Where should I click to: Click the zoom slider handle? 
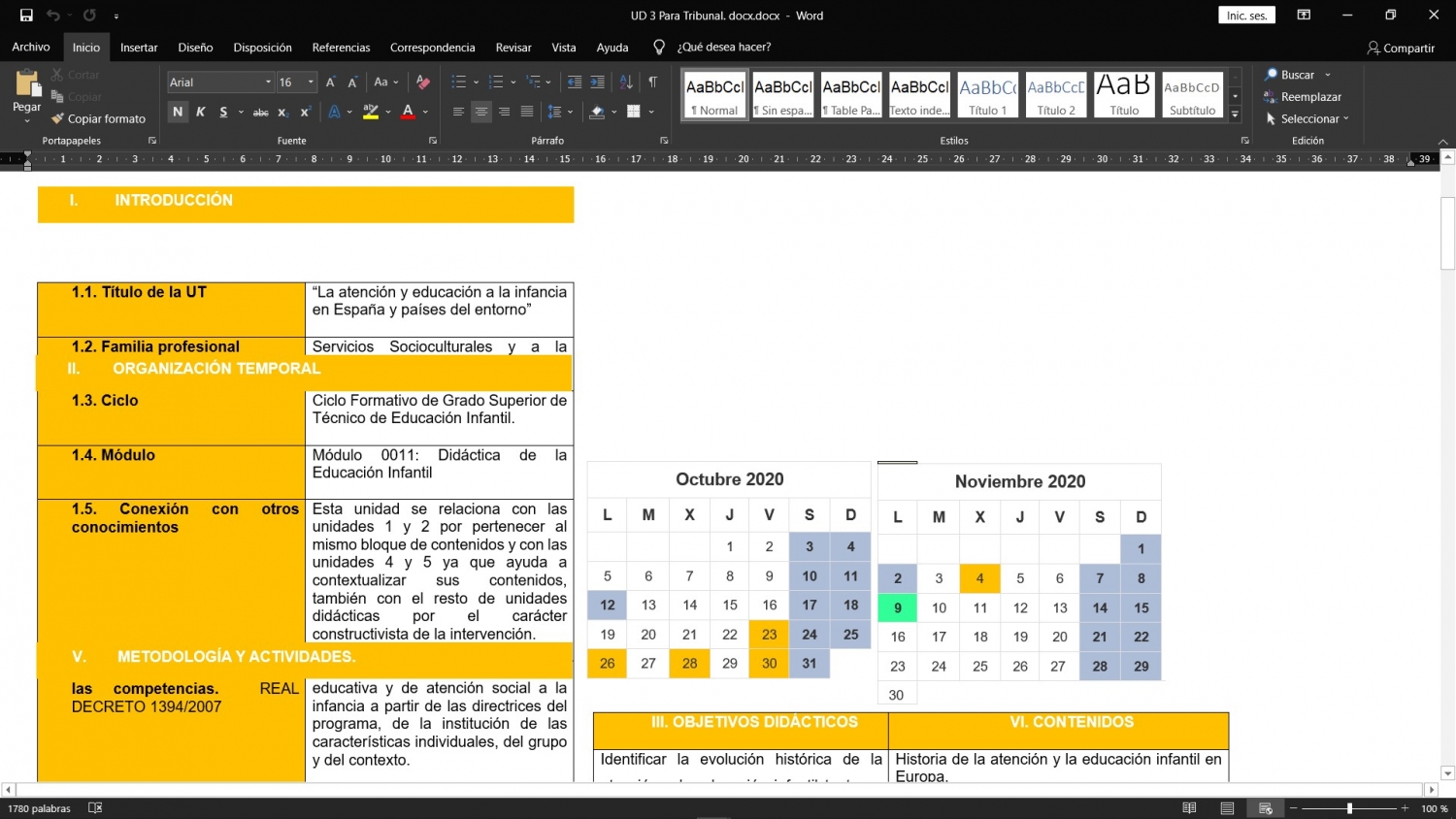point(1349,808)
